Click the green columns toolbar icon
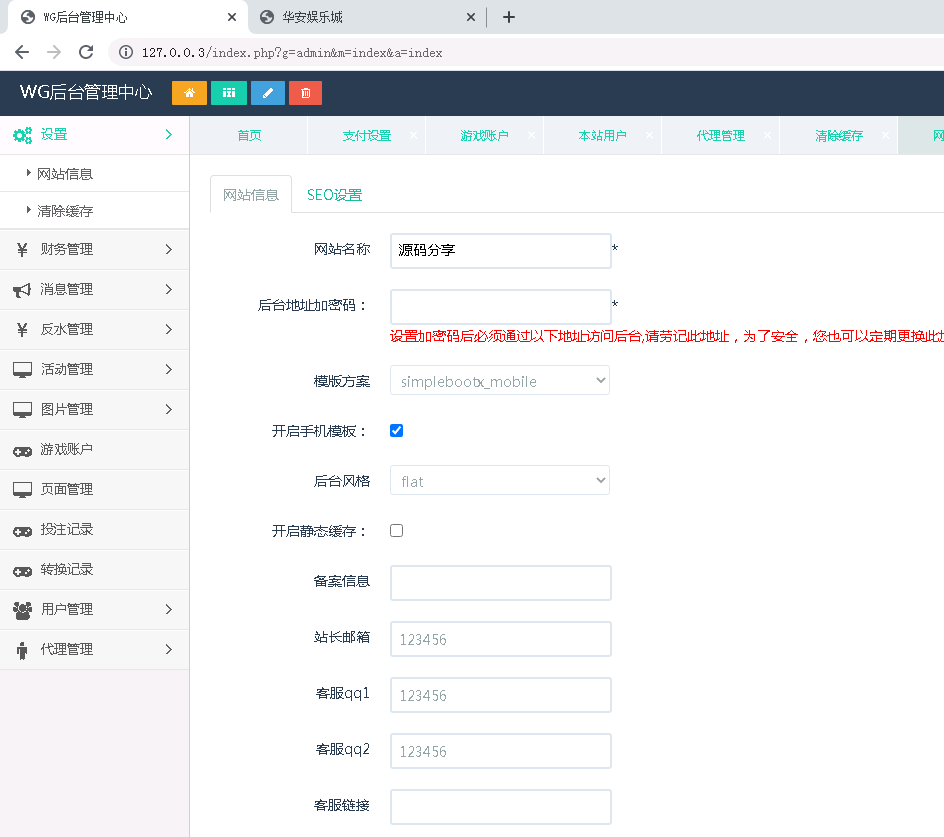This screenshot has width=944, height=837. pos(229,93)
